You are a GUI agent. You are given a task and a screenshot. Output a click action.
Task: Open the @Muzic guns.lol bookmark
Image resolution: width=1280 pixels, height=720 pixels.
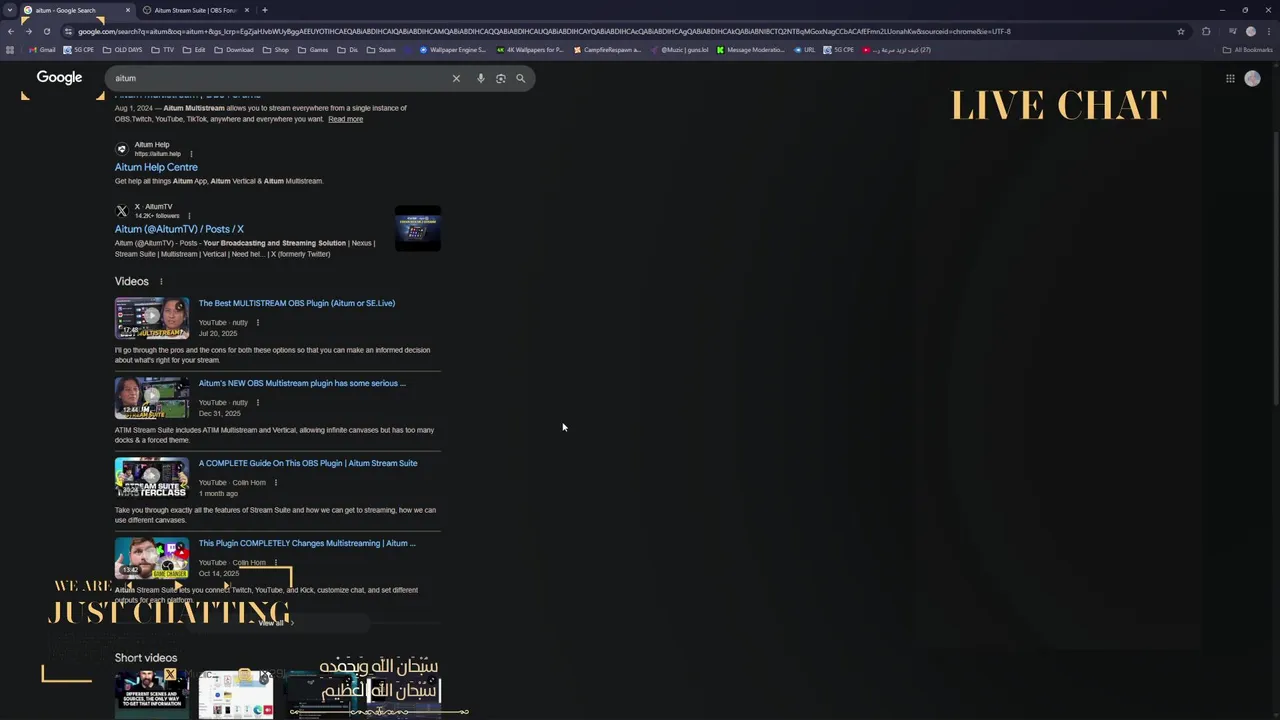[x=679, y=50]
